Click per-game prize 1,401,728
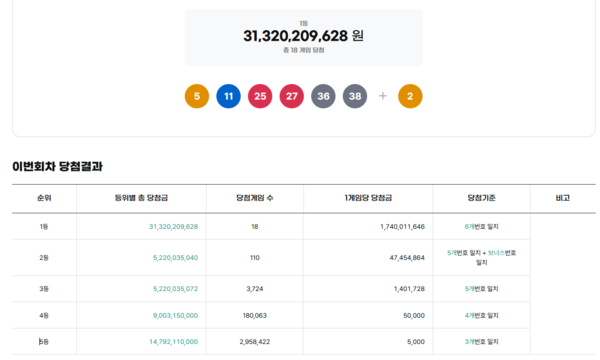 [x=409, y=288]
